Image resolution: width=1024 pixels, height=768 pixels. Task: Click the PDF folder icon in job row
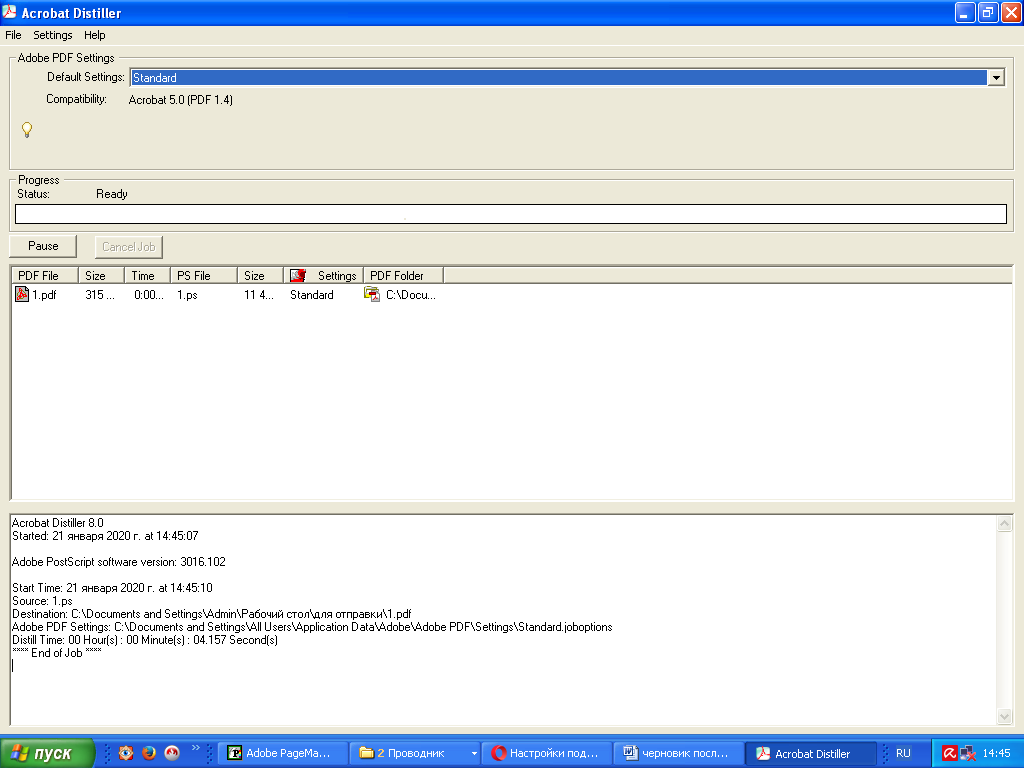(x=372, y=295)
